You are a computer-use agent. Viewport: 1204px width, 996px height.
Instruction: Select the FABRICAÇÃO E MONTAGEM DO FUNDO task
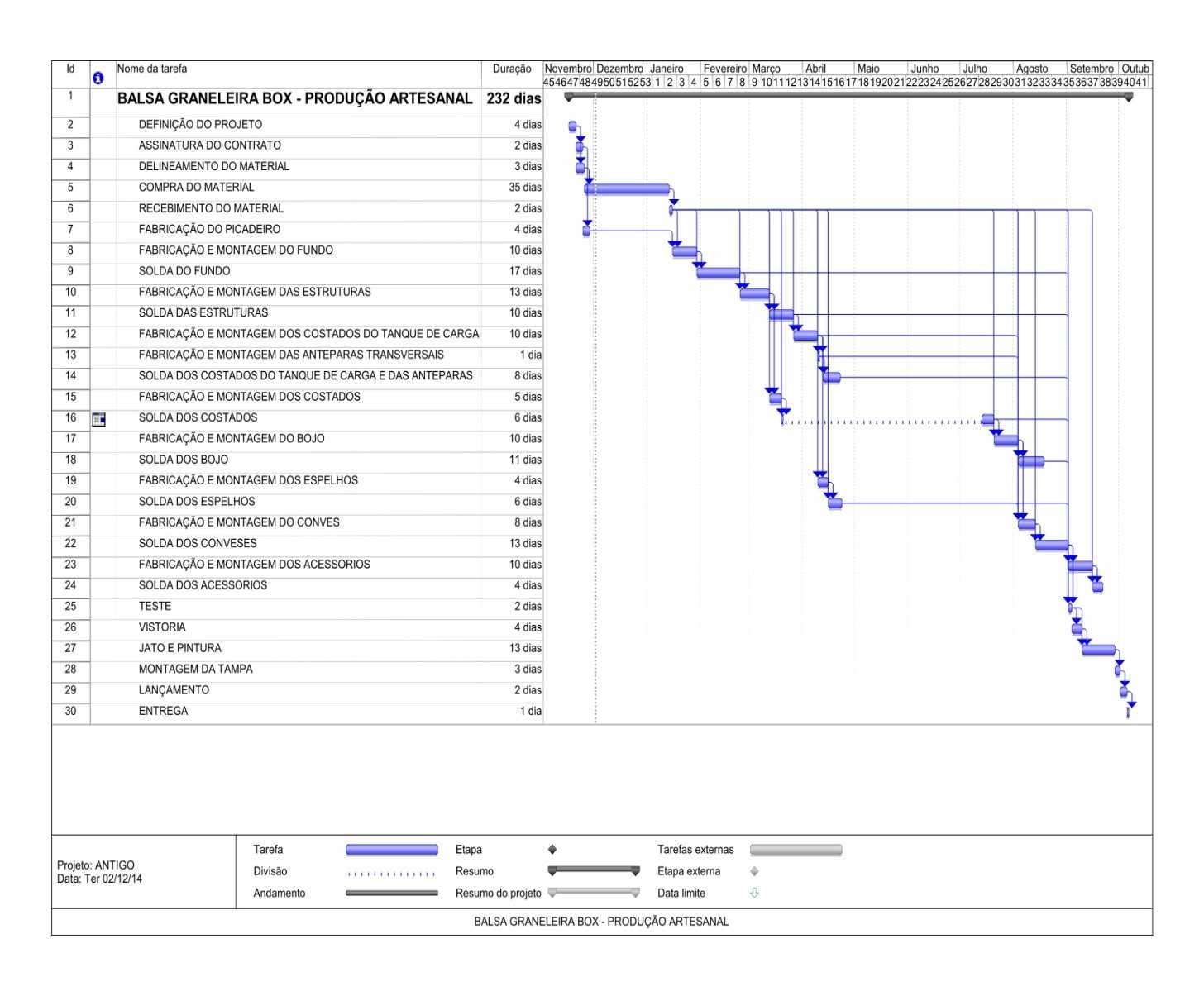coord(236,250)
